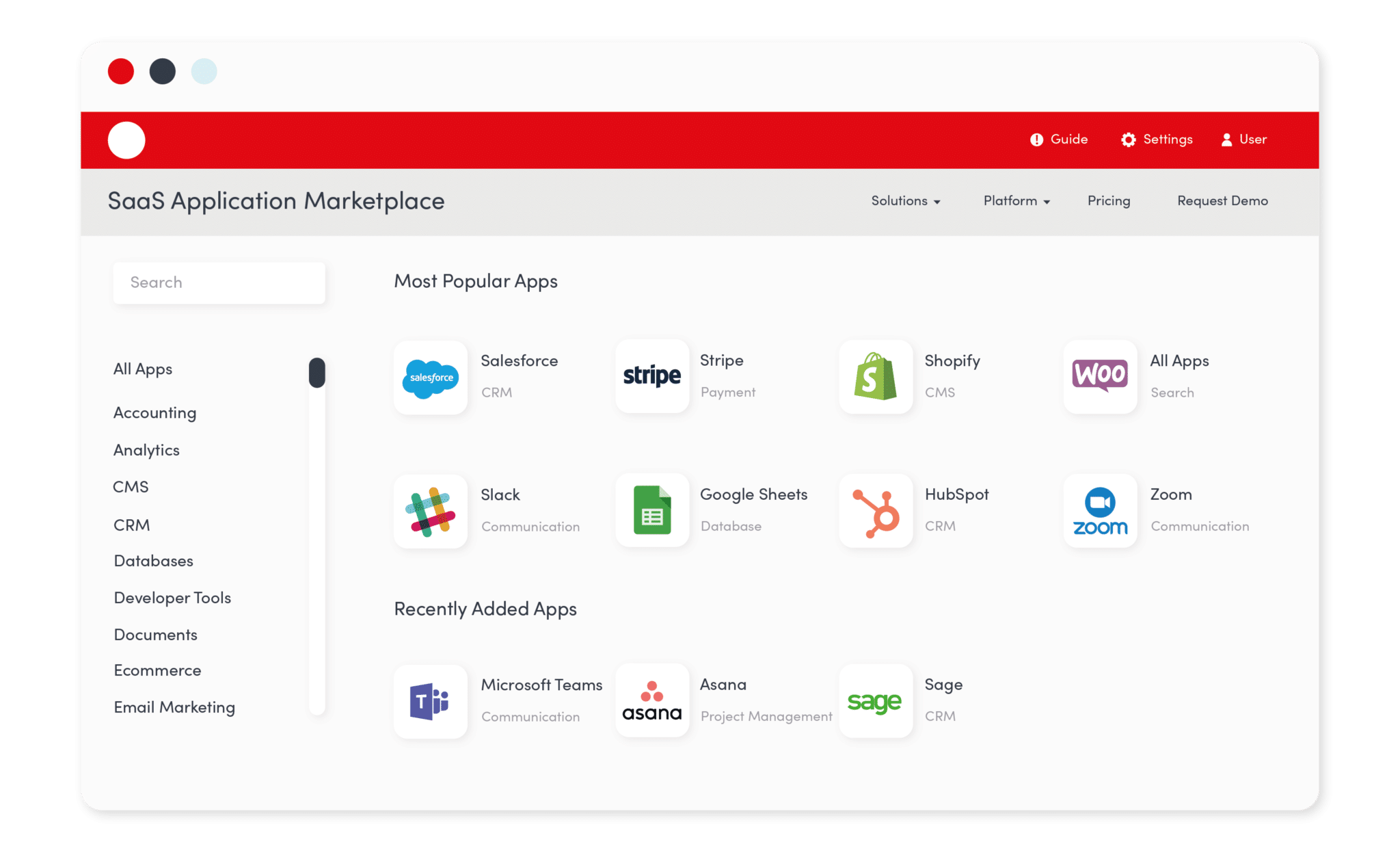This screenshot has width=1400, height=859.
Task: Select the Accounting category
Action: 155,413
